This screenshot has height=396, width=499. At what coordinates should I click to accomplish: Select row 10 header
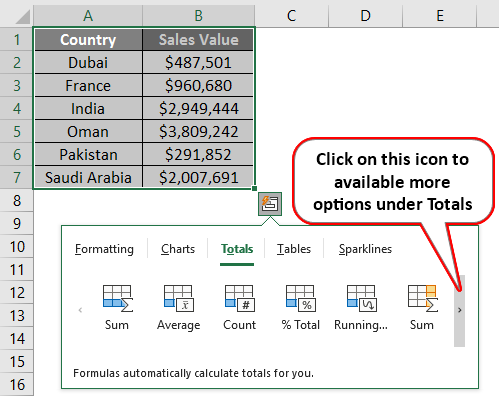[x=17, y=247]
